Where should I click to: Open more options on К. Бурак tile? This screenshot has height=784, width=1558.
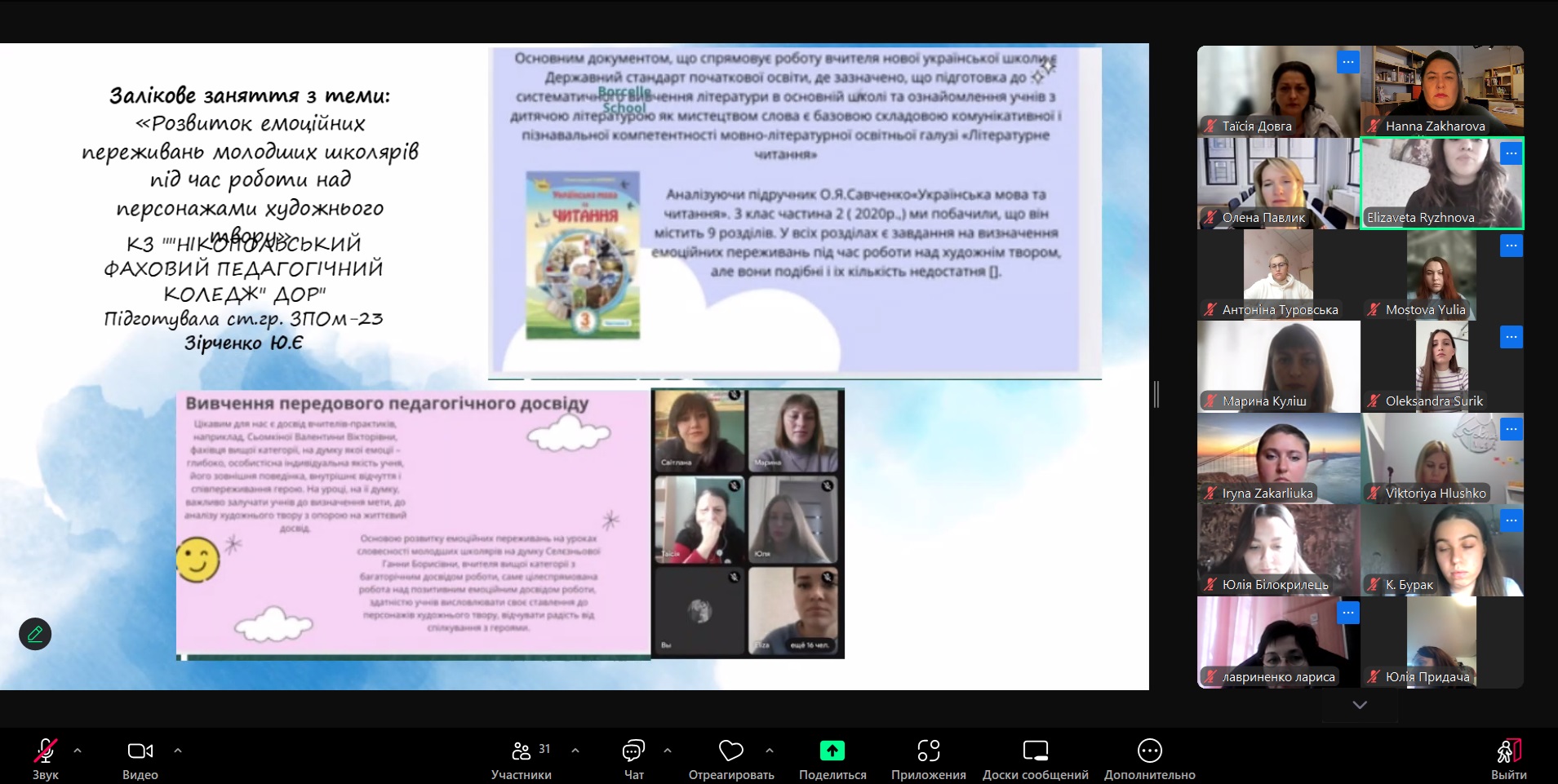click(1511, 520)
